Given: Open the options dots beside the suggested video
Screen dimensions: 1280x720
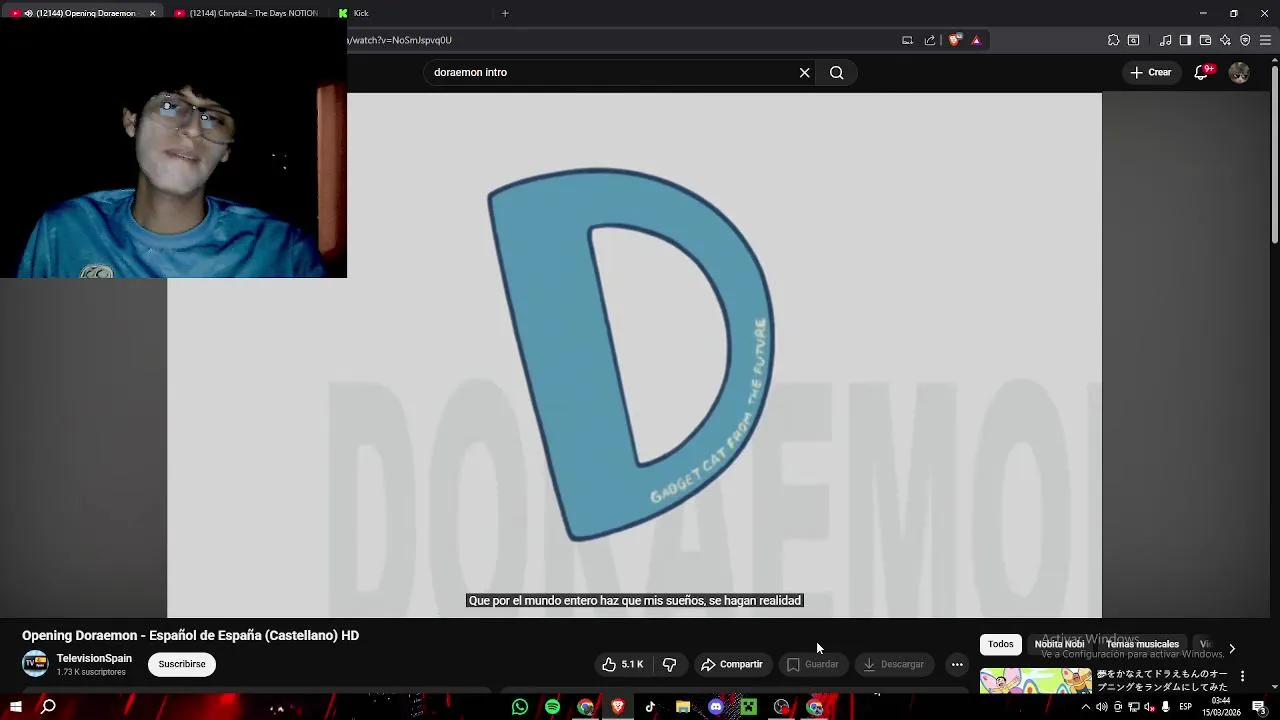Looking at the screenshot, I should point(1242,677).
